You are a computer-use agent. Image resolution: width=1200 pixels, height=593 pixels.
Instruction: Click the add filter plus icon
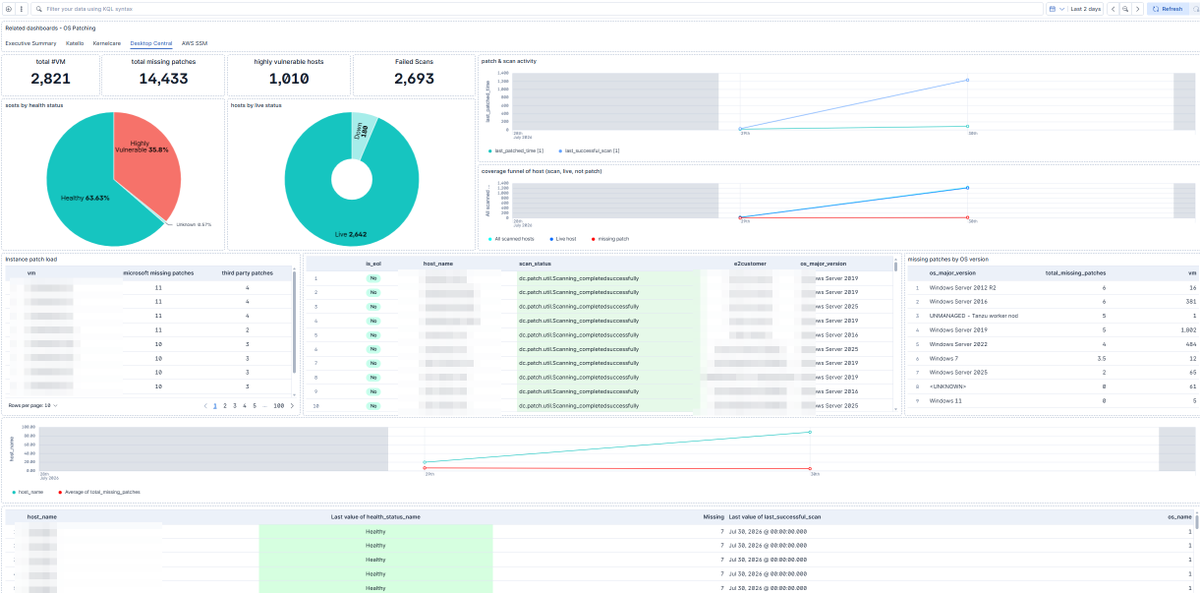click(x=9, y=8)
